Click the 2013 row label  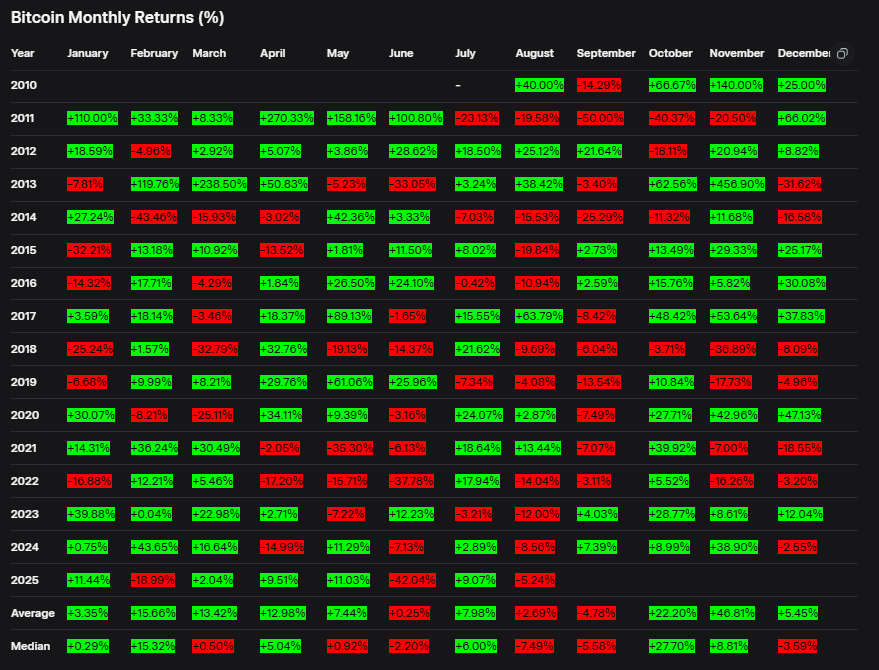coord(24,184)
